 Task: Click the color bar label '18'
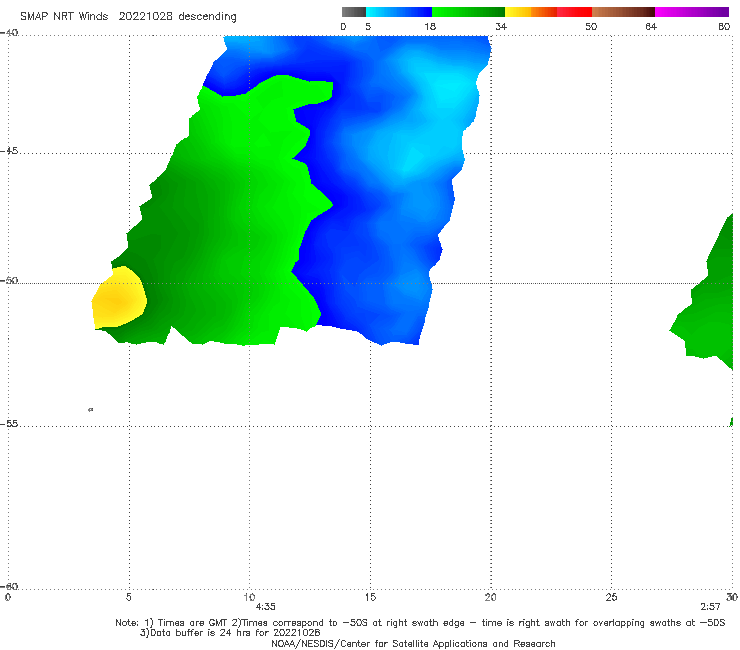click(430, 26)
